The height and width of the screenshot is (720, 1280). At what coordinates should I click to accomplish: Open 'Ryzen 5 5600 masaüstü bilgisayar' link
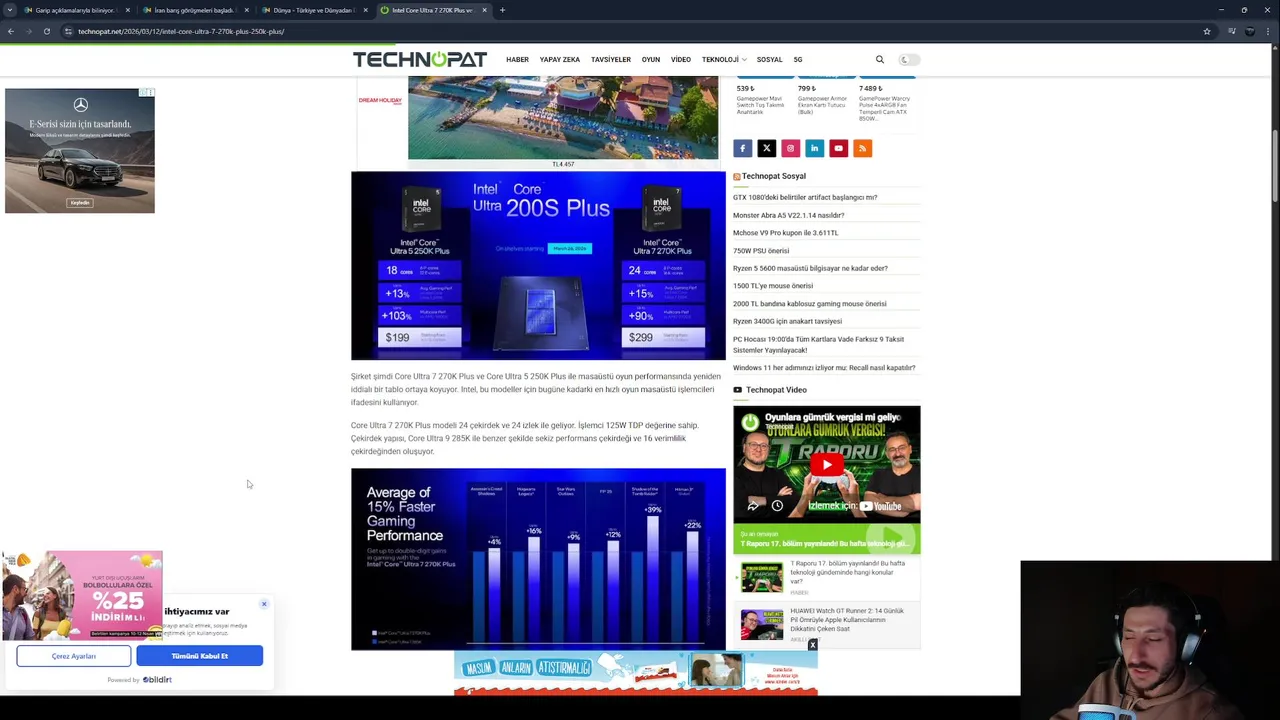[x=810, y=268]
